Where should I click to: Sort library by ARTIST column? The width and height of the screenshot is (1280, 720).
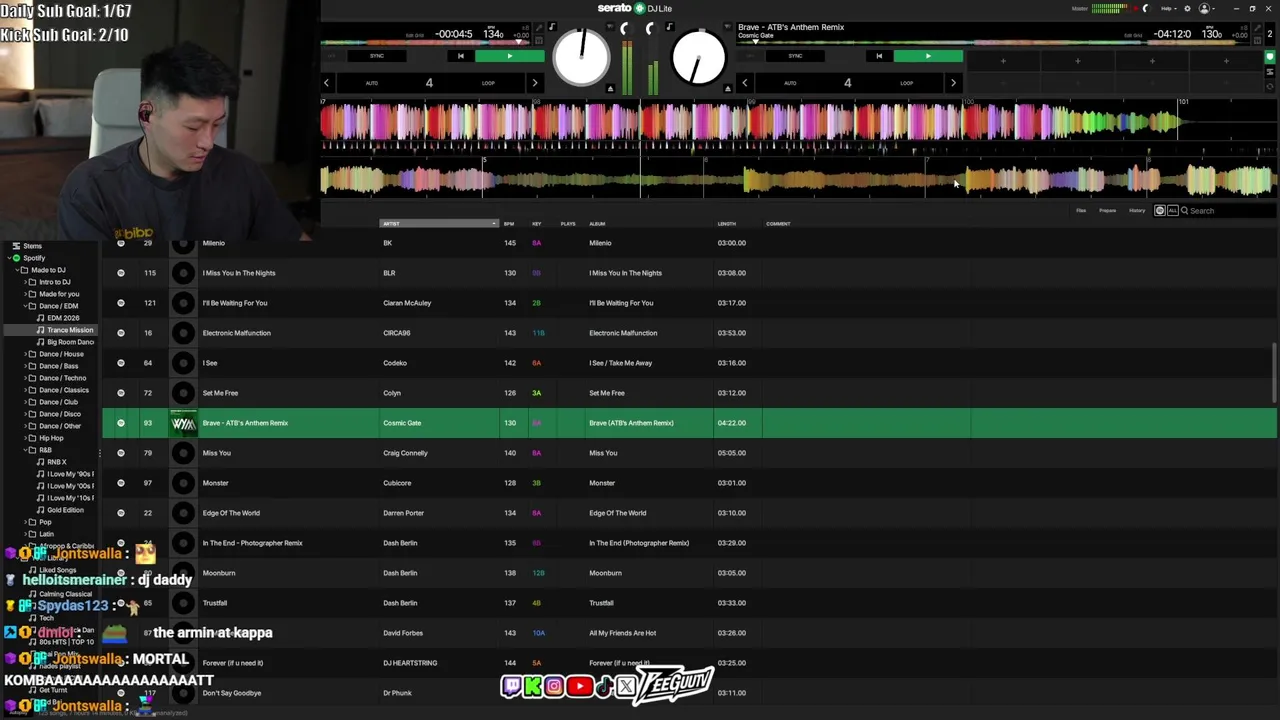tap(438, 224)
